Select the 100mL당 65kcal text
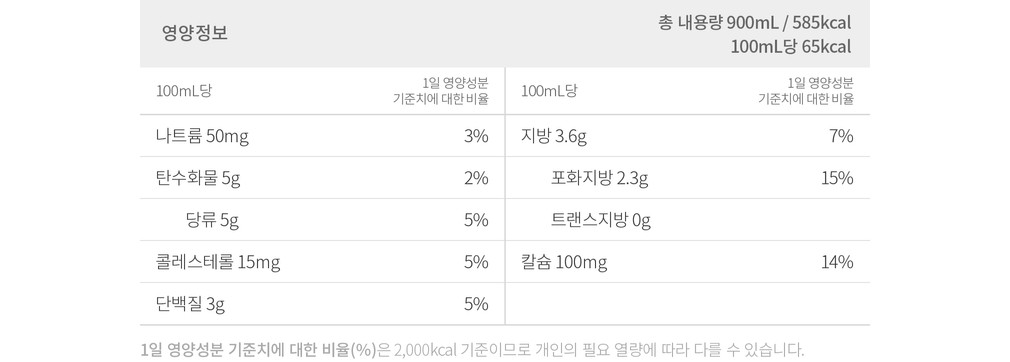 pyautogui.click(x=792, y=47)
